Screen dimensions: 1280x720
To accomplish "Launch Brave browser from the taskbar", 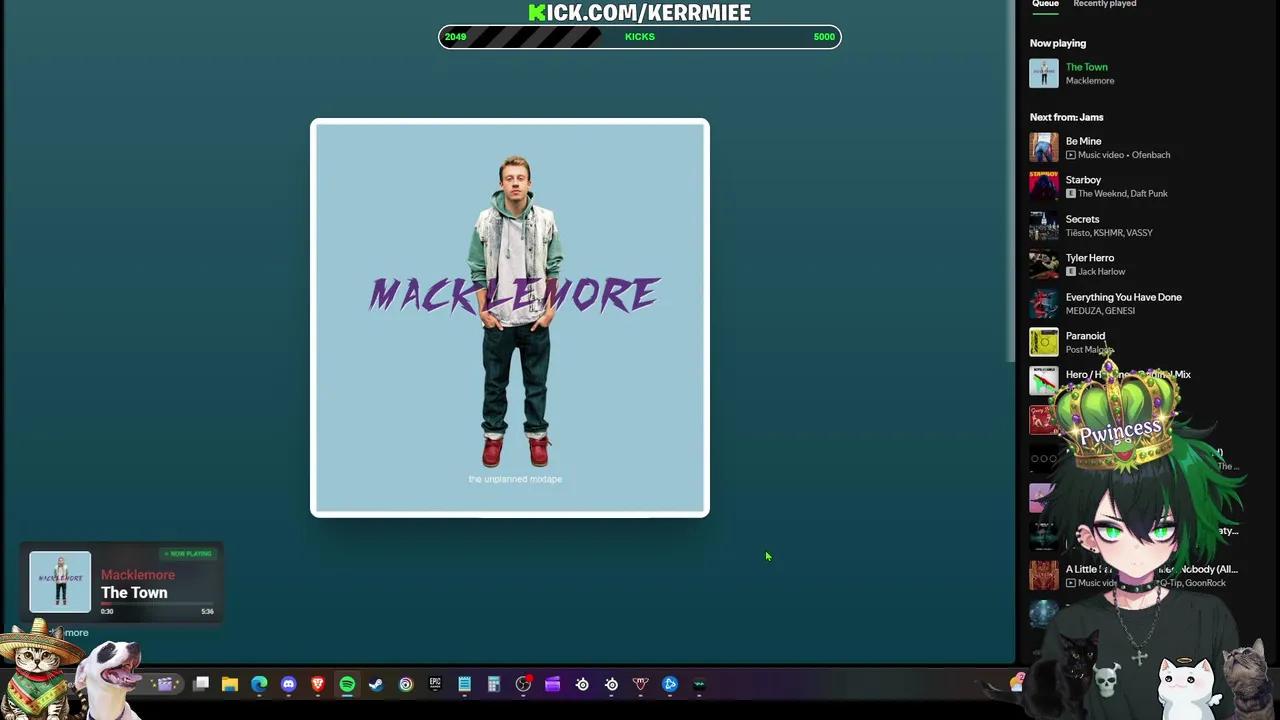I will pyautogui.click(x=317, y=684).
